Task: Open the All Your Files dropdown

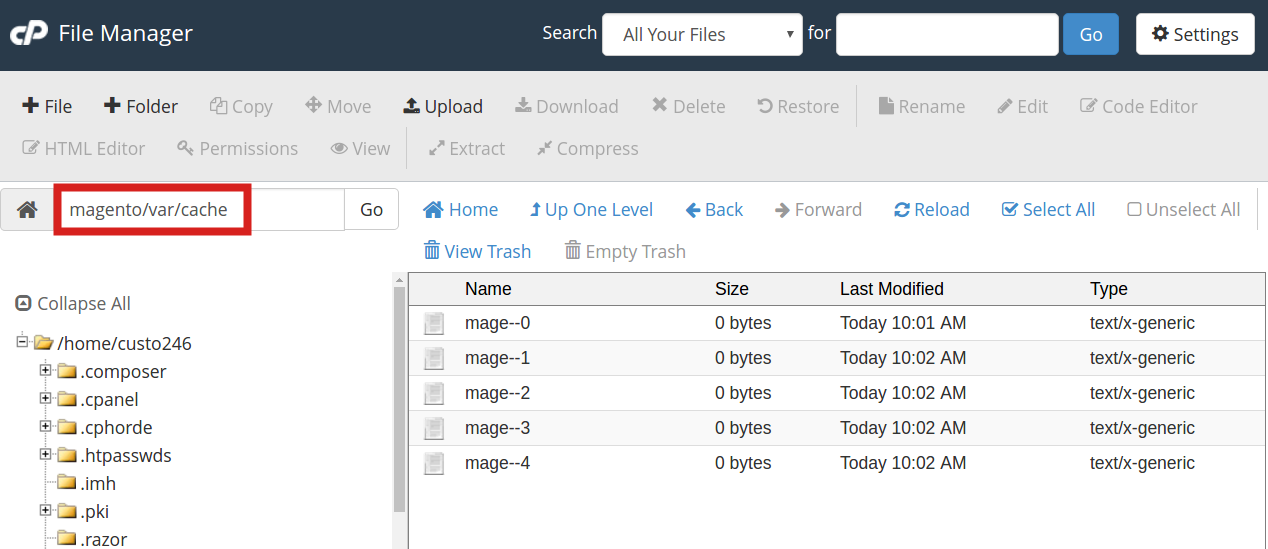Action: (x=702, y=34)
